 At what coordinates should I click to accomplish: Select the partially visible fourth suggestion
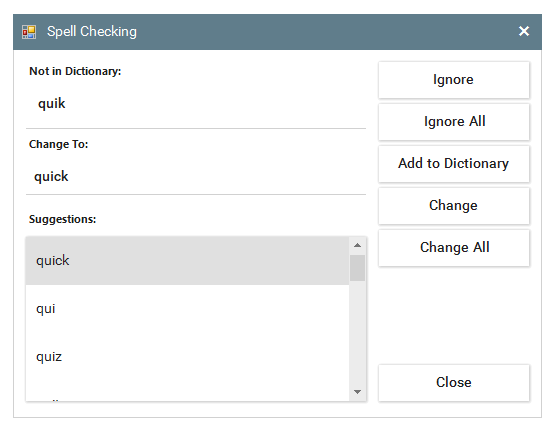187,391
